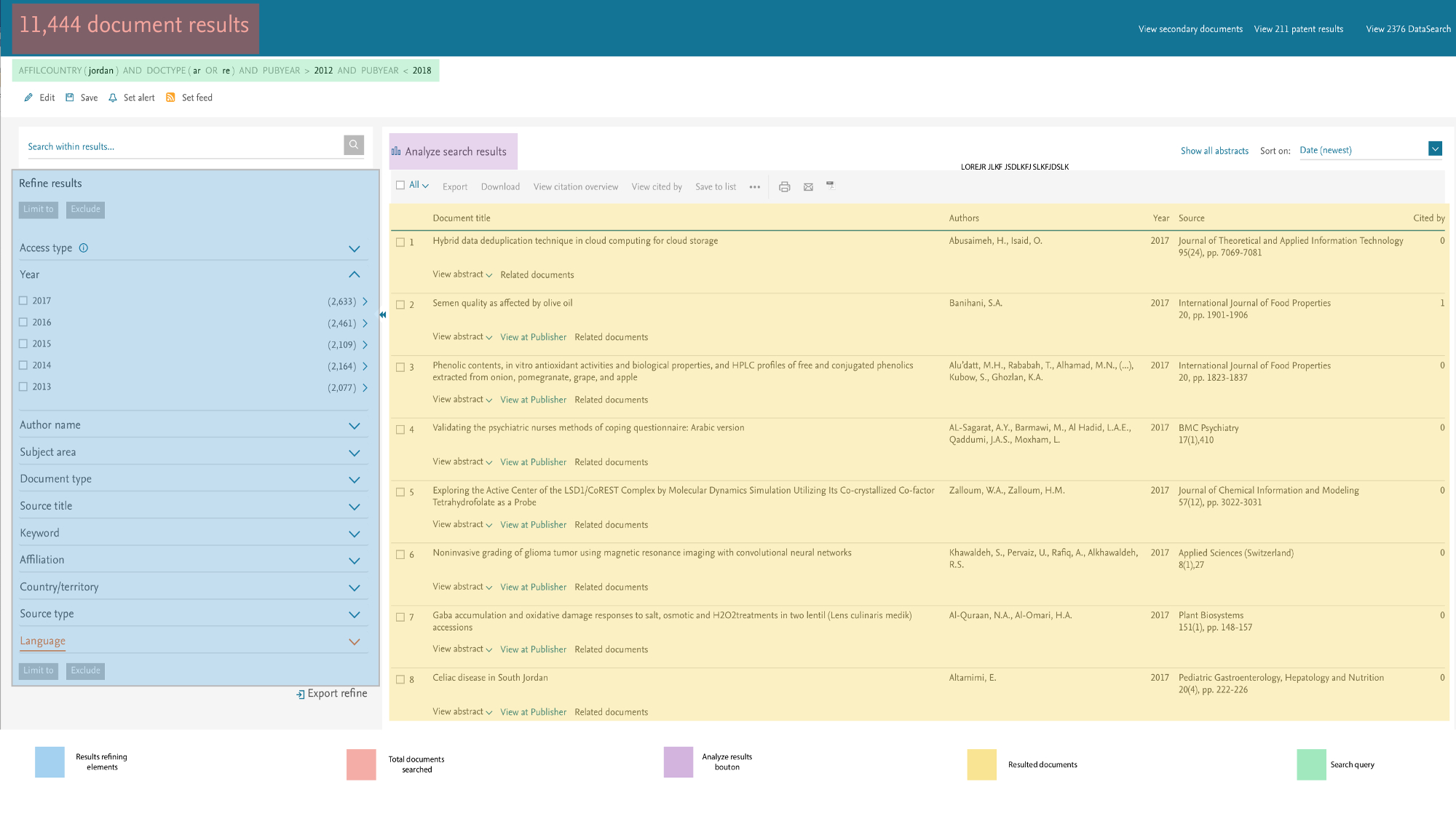Click View citation overview menu item
1456x819 pixels.
point(575,187)
